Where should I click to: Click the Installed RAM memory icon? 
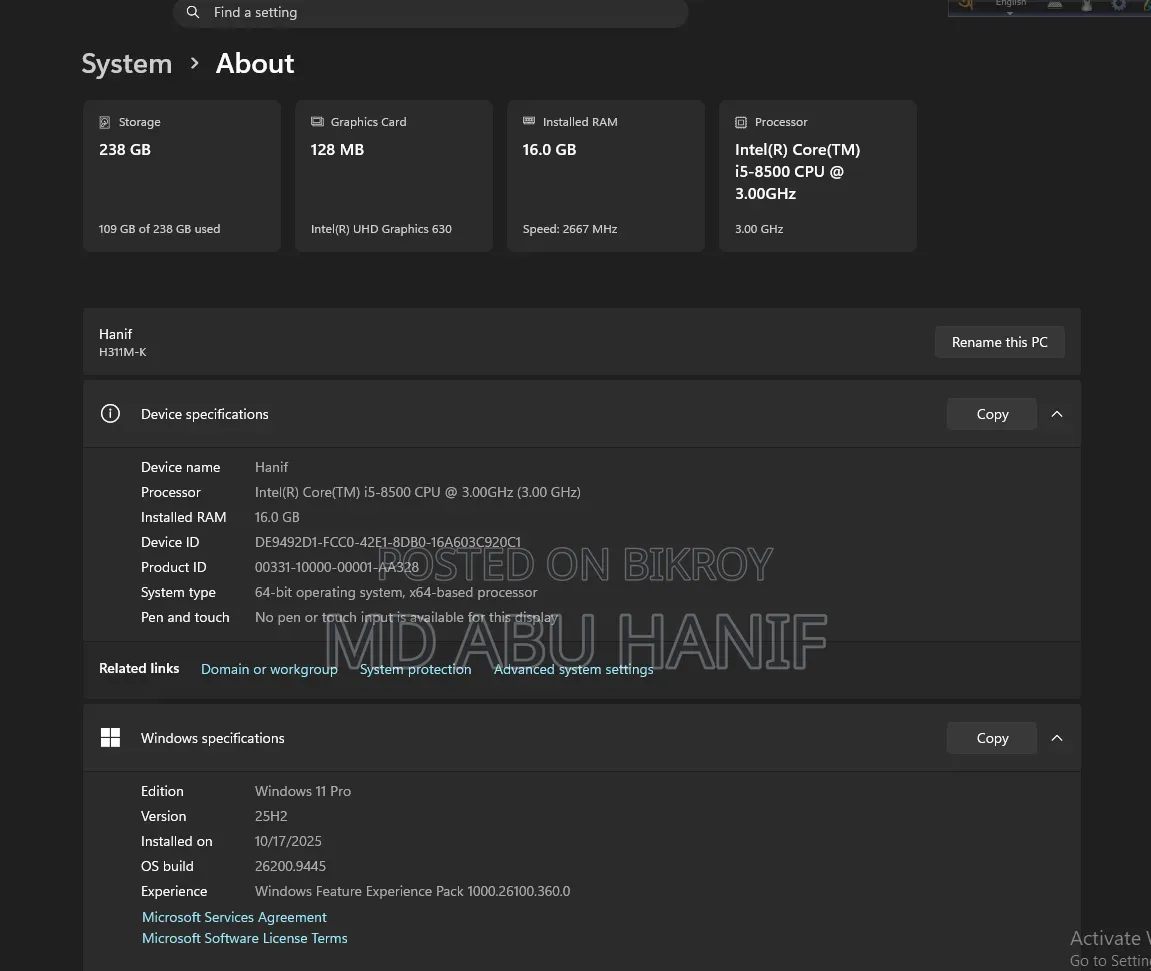(x=529, y=121)
